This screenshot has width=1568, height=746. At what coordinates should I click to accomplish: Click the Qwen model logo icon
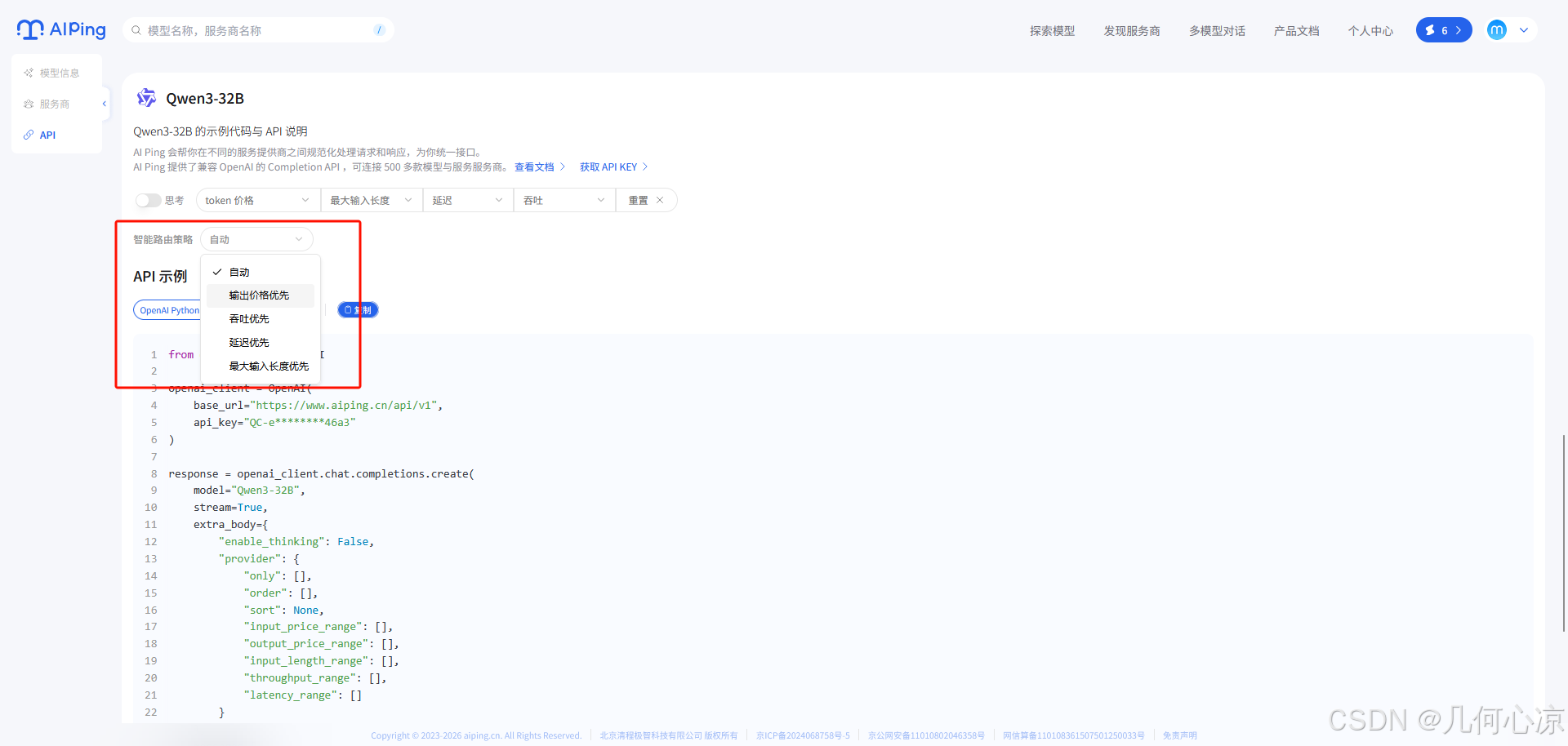(146, 98)
